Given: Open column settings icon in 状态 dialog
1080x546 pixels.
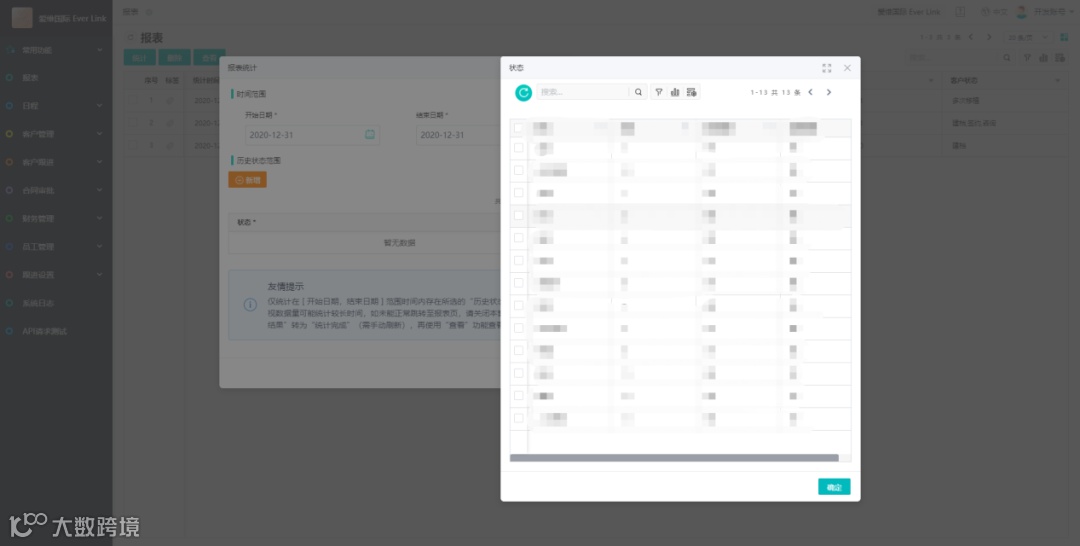Looking at the screenshot, I should point(692,92).
